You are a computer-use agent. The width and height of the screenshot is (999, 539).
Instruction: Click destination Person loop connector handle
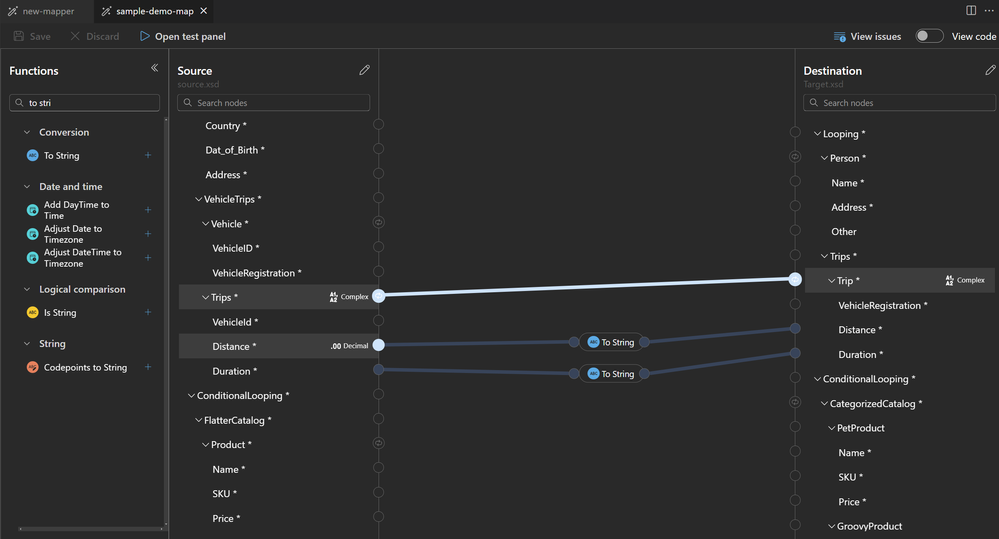795,157
